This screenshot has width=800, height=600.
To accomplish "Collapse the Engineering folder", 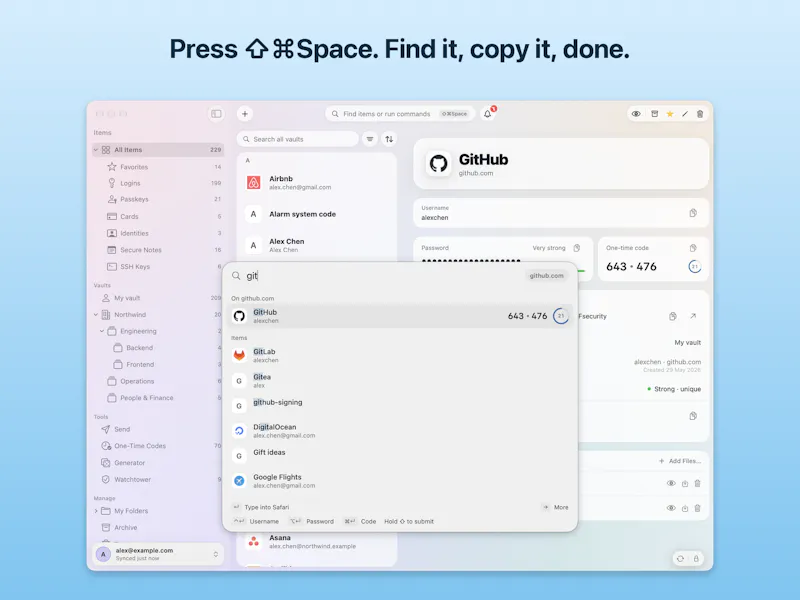I will [102, 331].
